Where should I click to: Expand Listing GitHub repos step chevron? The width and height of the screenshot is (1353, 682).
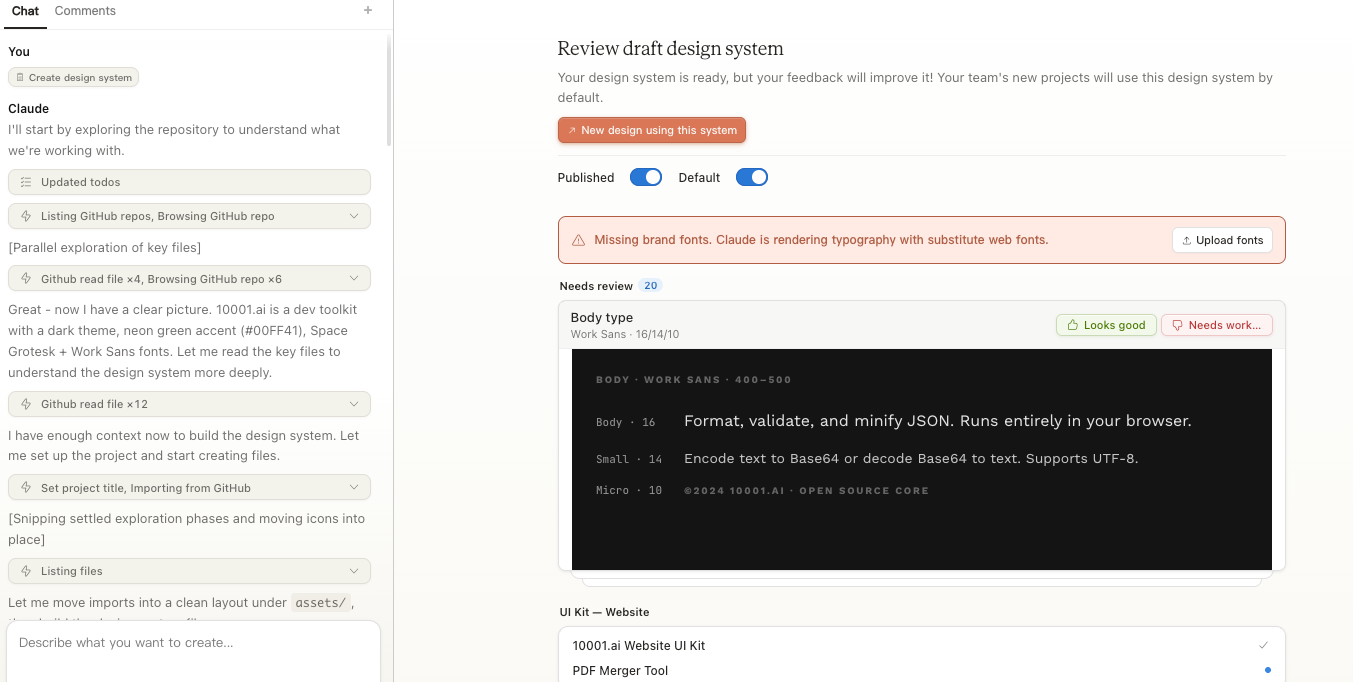point(354,216)
